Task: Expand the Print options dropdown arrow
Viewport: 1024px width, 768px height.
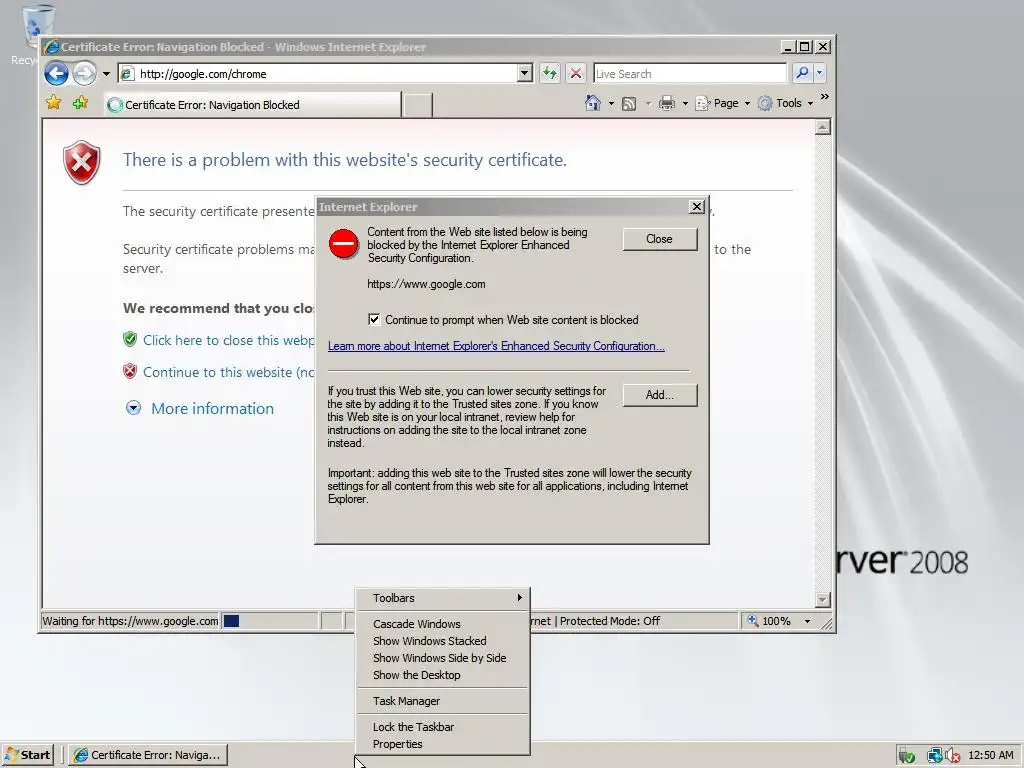Action: (685, 103)
